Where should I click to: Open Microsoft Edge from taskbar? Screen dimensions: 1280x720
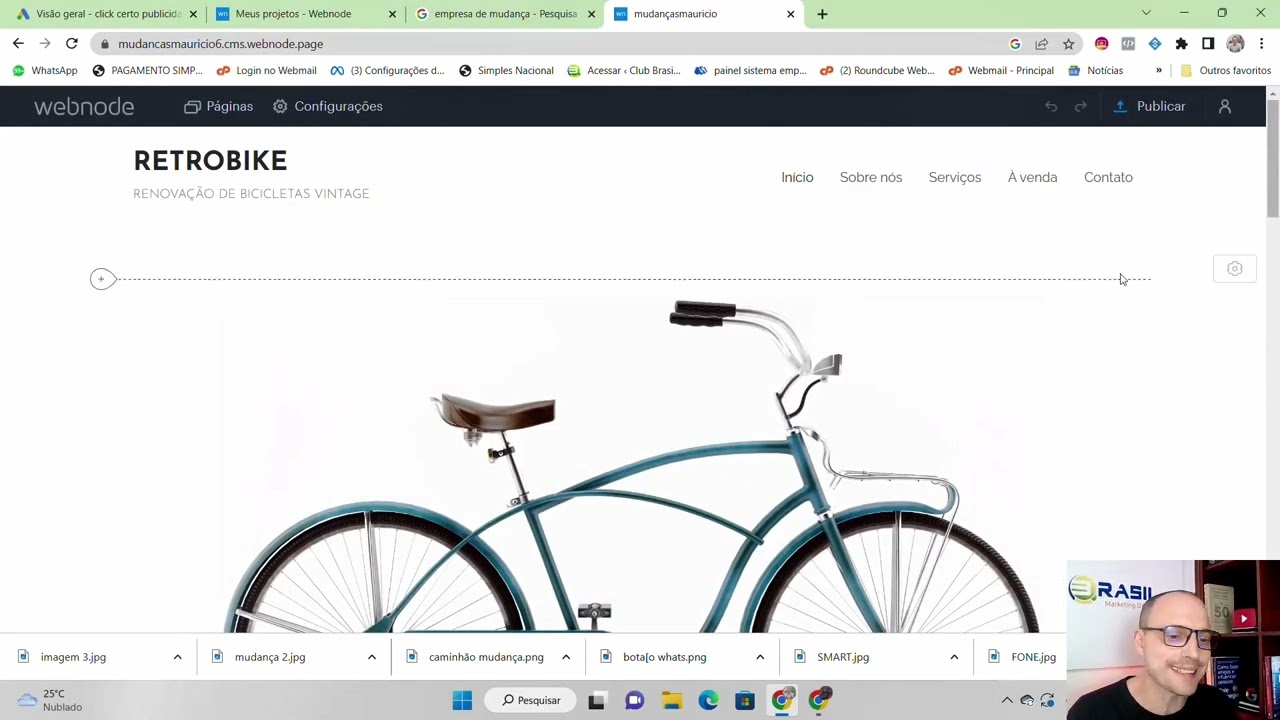[708, 700]
